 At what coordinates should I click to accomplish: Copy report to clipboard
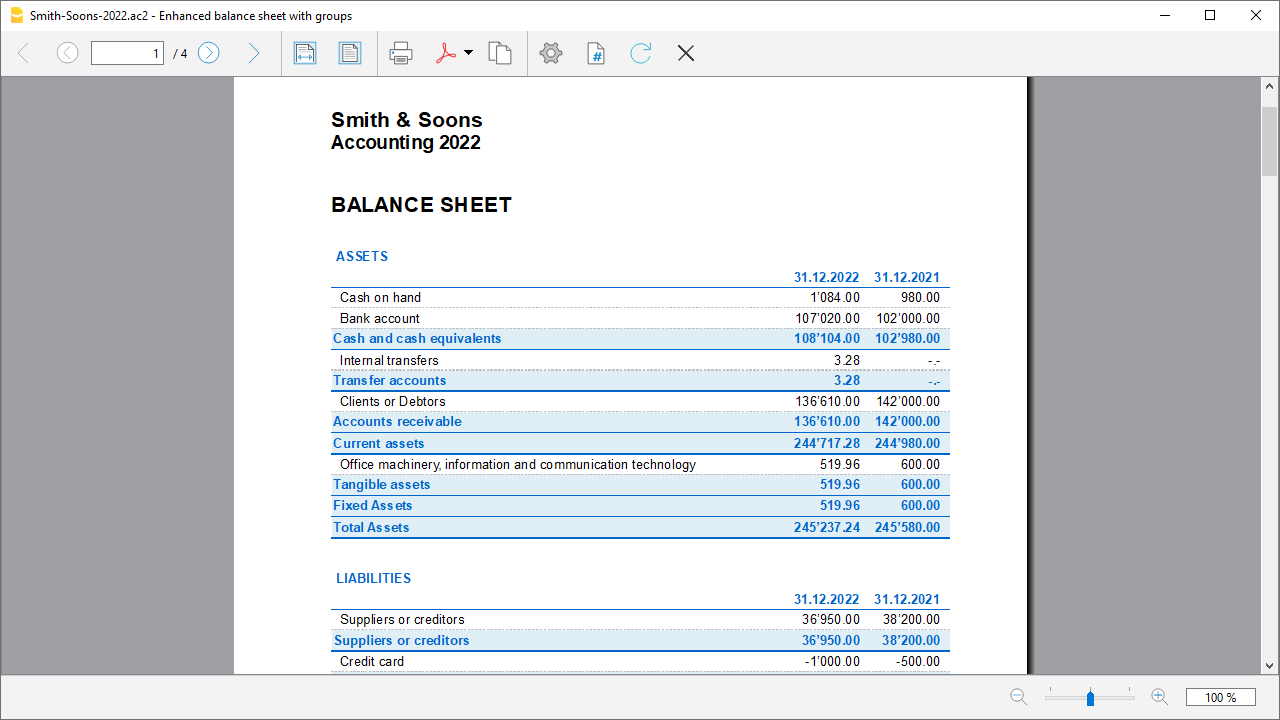pyautogui.click(x=500, y=53)
